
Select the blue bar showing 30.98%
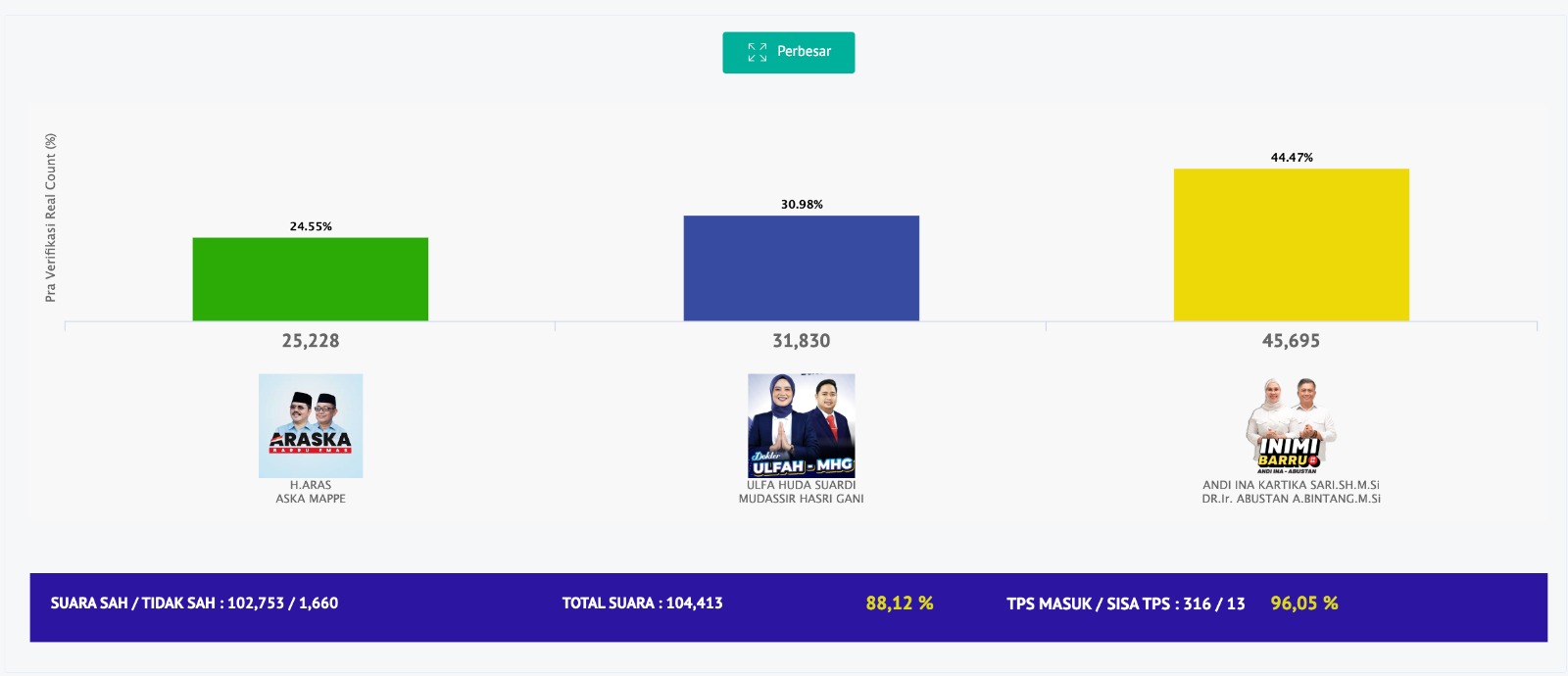coord(801,268)
